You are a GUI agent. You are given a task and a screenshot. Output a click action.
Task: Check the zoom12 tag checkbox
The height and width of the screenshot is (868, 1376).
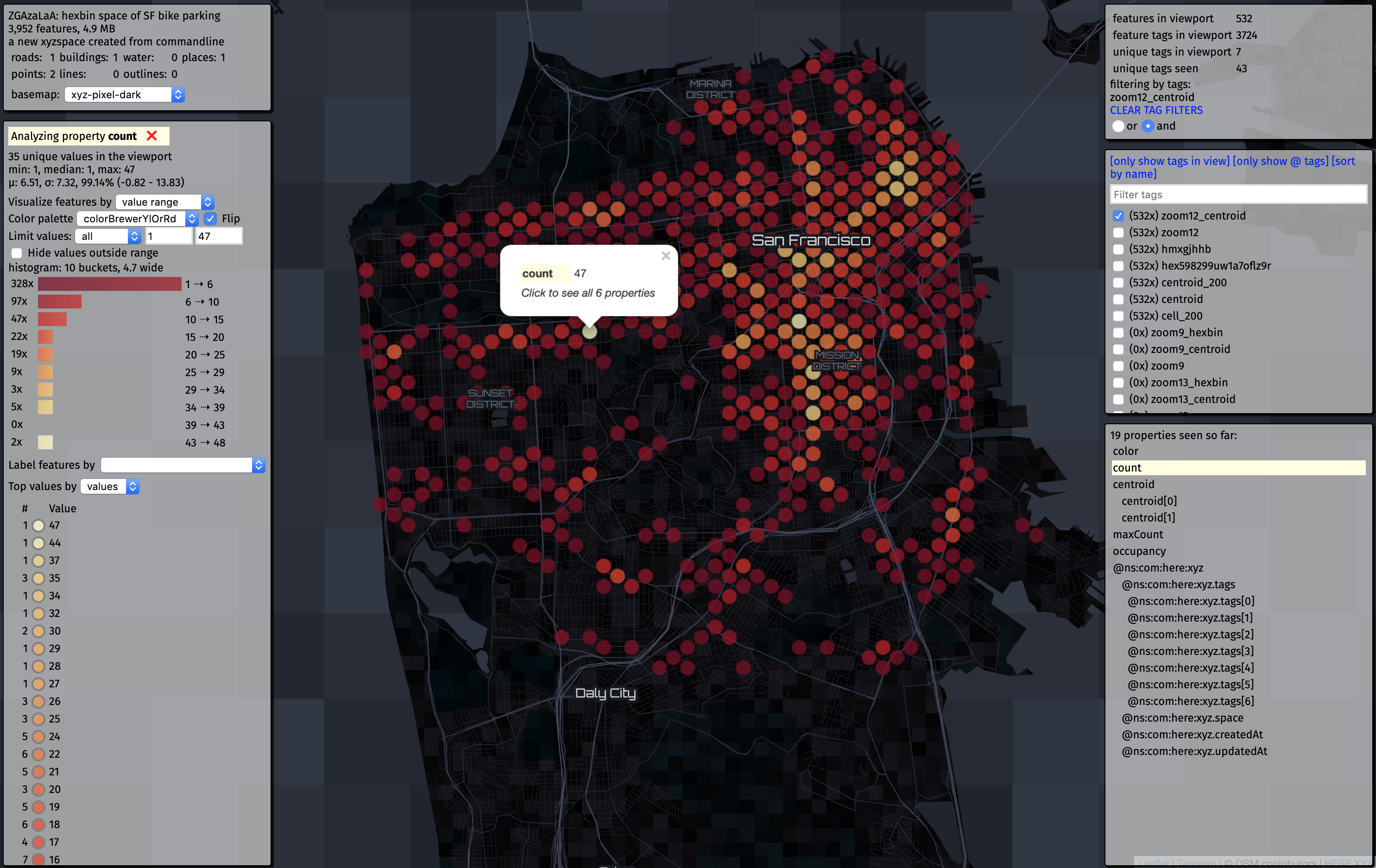click(x=1118, y=233)
